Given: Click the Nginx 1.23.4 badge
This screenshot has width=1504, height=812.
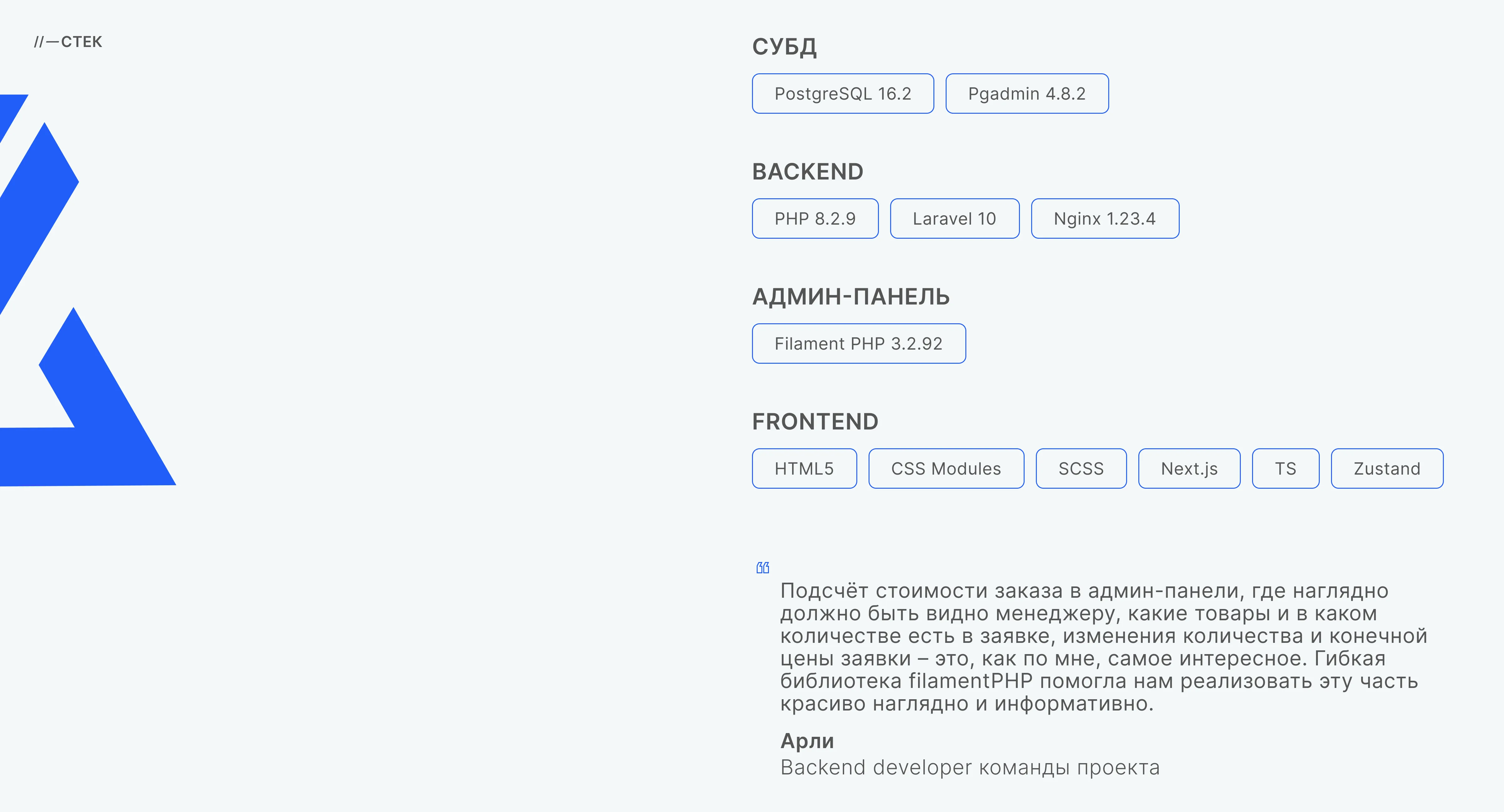Looking at the screenshot, I should tap(1104, 218).
